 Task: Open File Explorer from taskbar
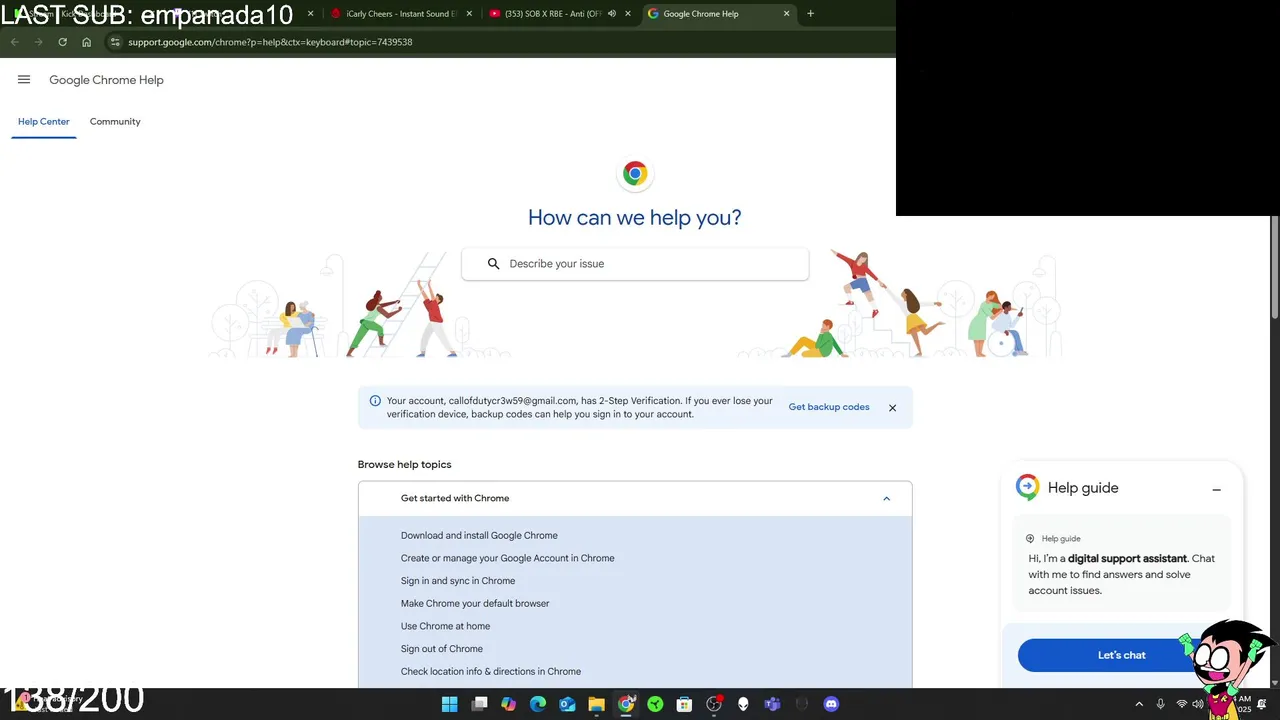(x=596, y=704)
